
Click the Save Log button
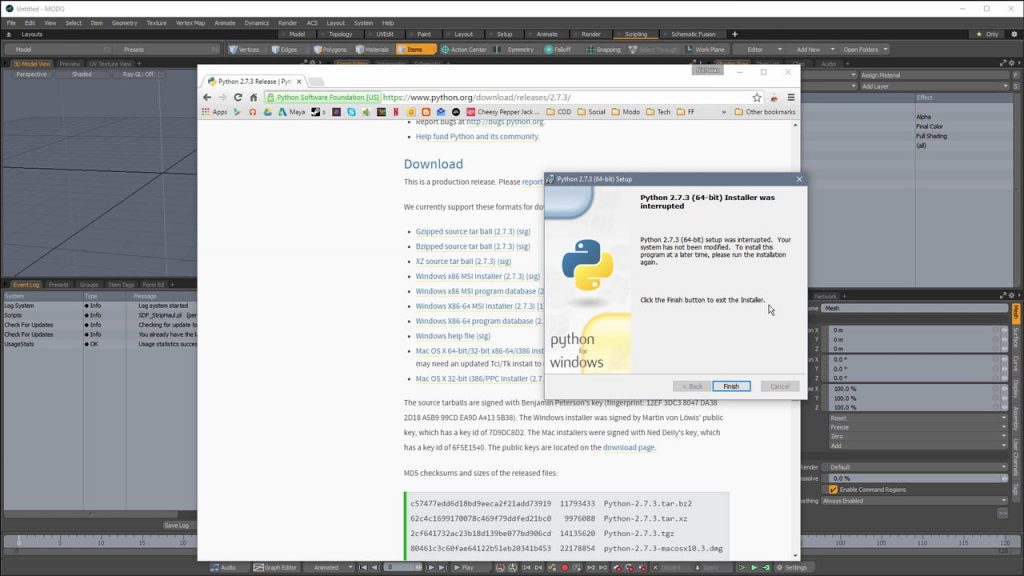click(x=176, y=525)
